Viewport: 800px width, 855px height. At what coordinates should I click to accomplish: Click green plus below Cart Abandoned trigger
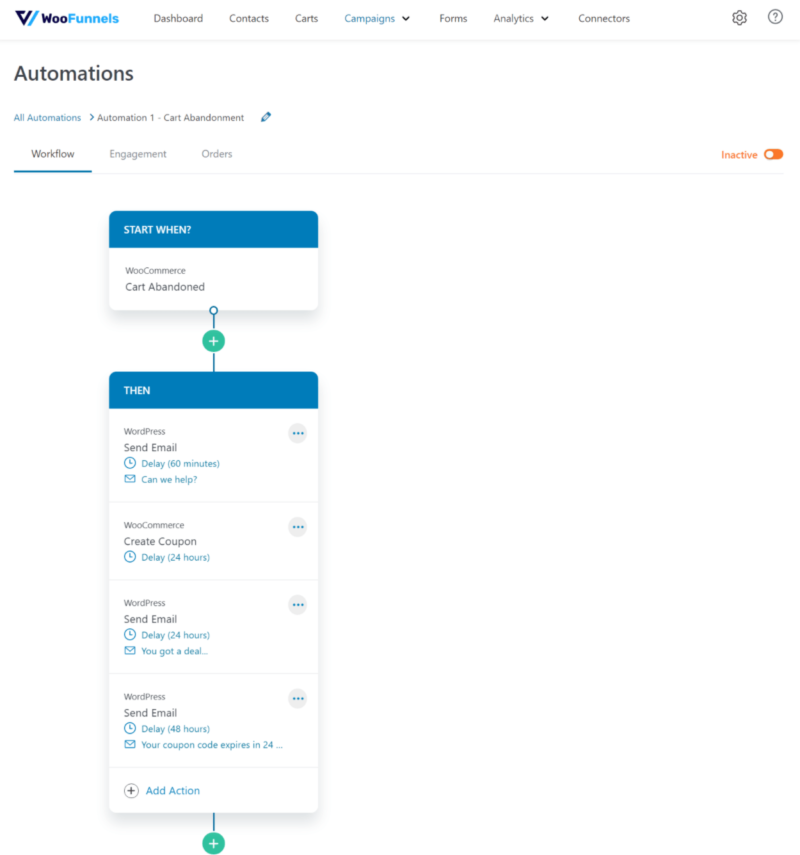pos(213,341)
